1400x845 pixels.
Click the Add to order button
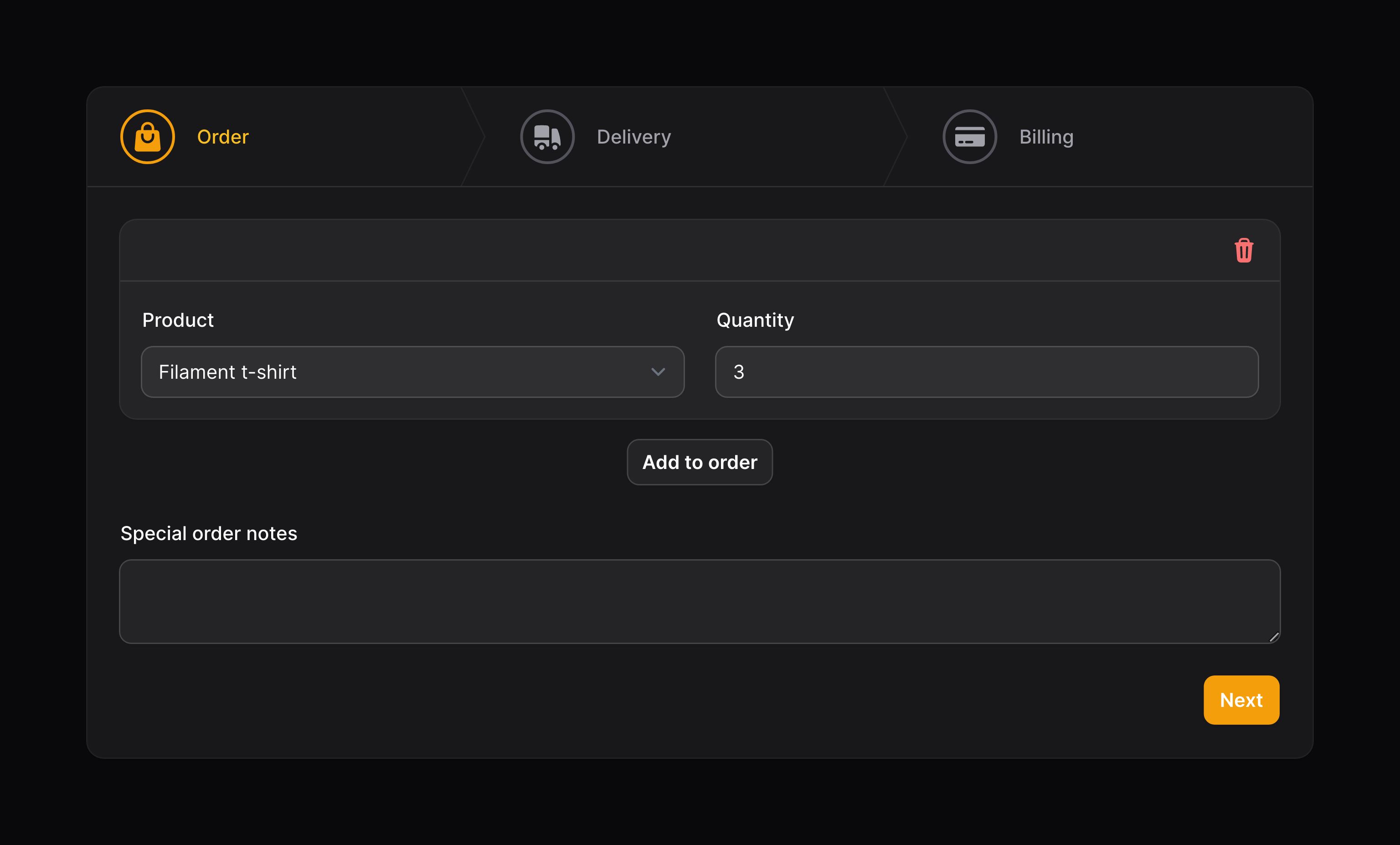(700, 462)
